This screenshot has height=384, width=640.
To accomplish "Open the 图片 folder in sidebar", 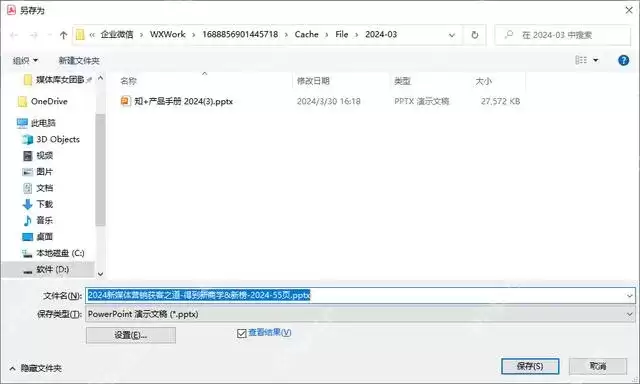I will coord(37,172).
